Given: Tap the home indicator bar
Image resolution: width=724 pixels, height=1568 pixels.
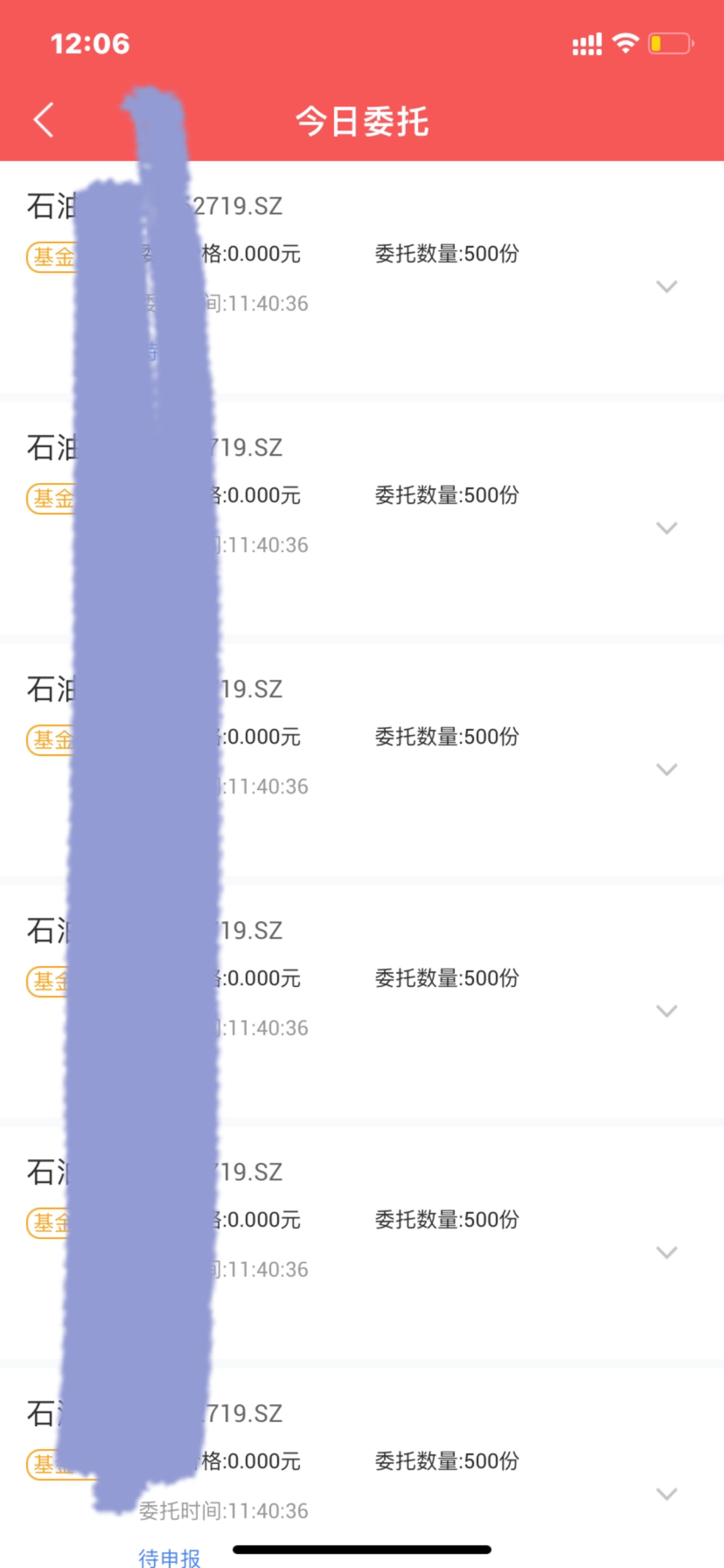Looking at the screenshot, I should click(362, 1550).
